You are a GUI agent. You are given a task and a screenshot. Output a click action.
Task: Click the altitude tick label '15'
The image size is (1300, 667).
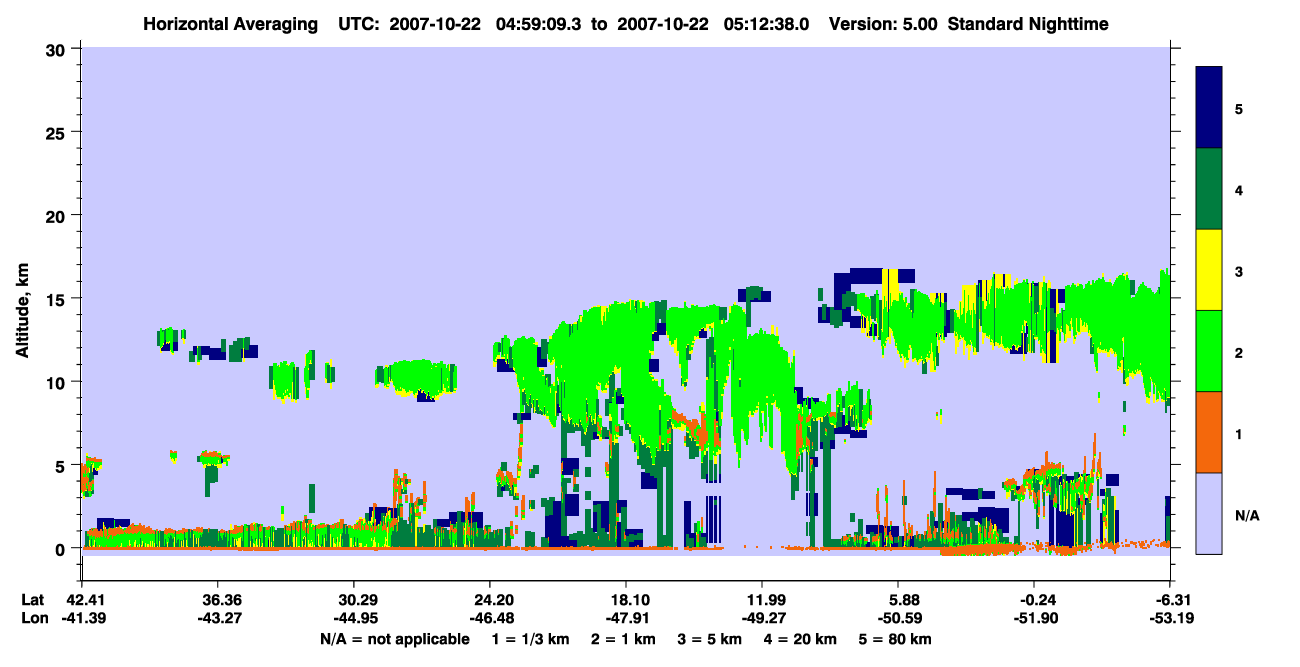tap(58, 299)
